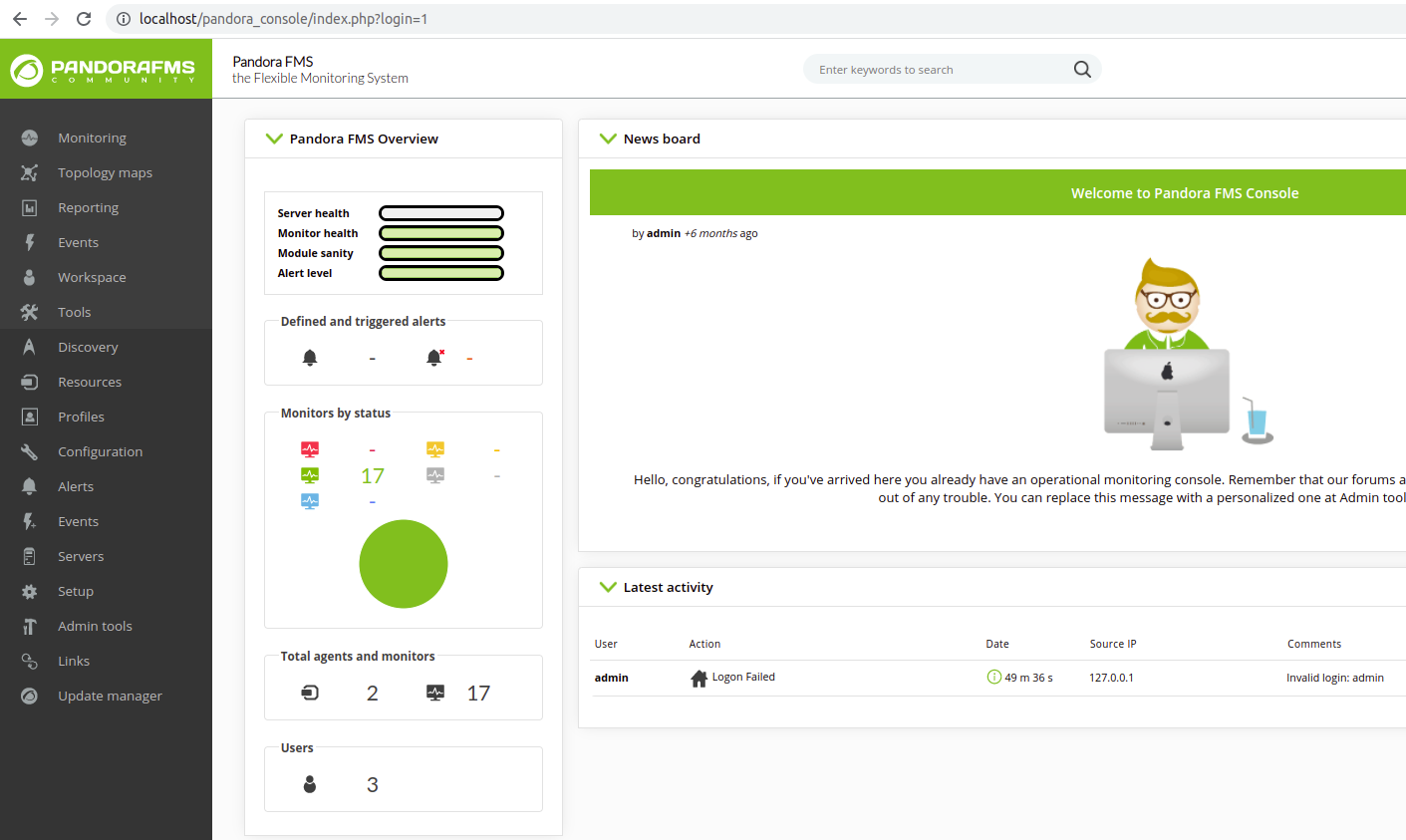
Task: Open the Admin tools menu
Action: click(95, 626)
